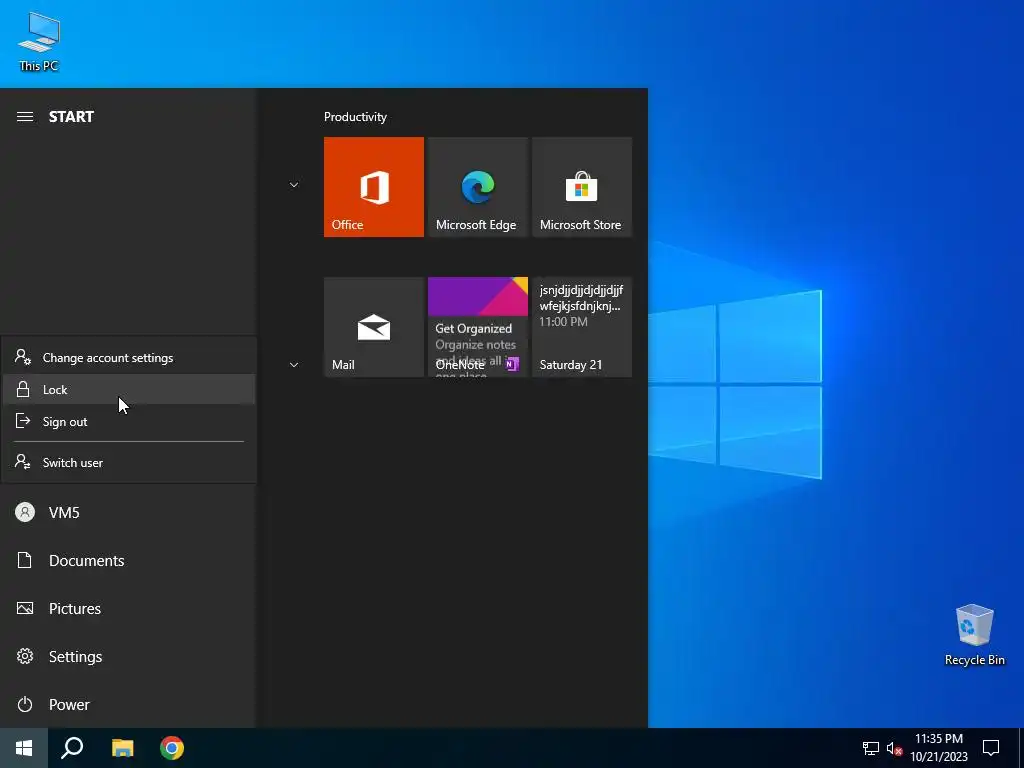Viewport: 1024px width, 768px height.
Task: Click the muted volume icon in tray
Action: 894,748
